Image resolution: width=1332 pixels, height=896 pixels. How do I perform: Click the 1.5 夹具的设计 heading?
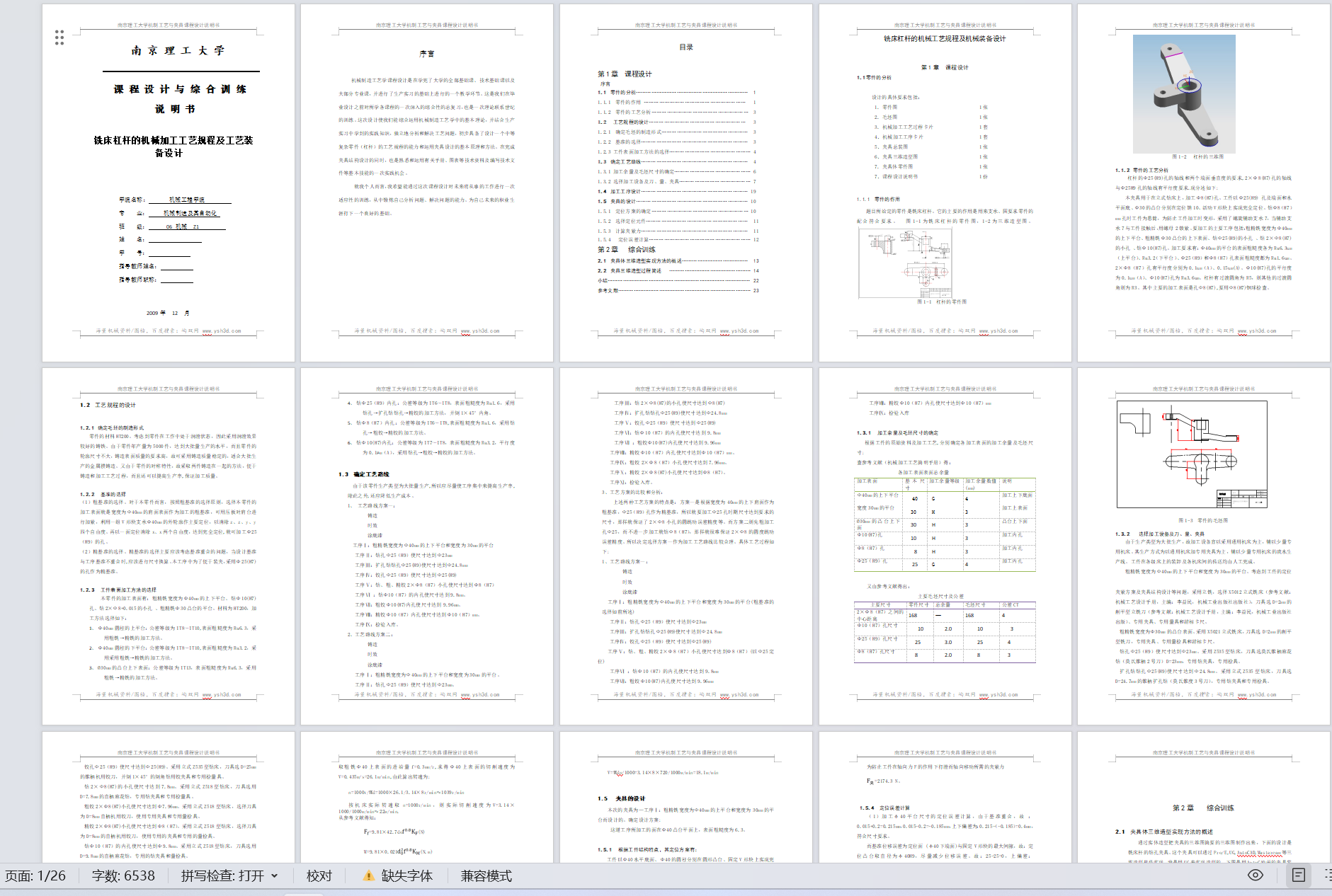[x=621, y=798]
